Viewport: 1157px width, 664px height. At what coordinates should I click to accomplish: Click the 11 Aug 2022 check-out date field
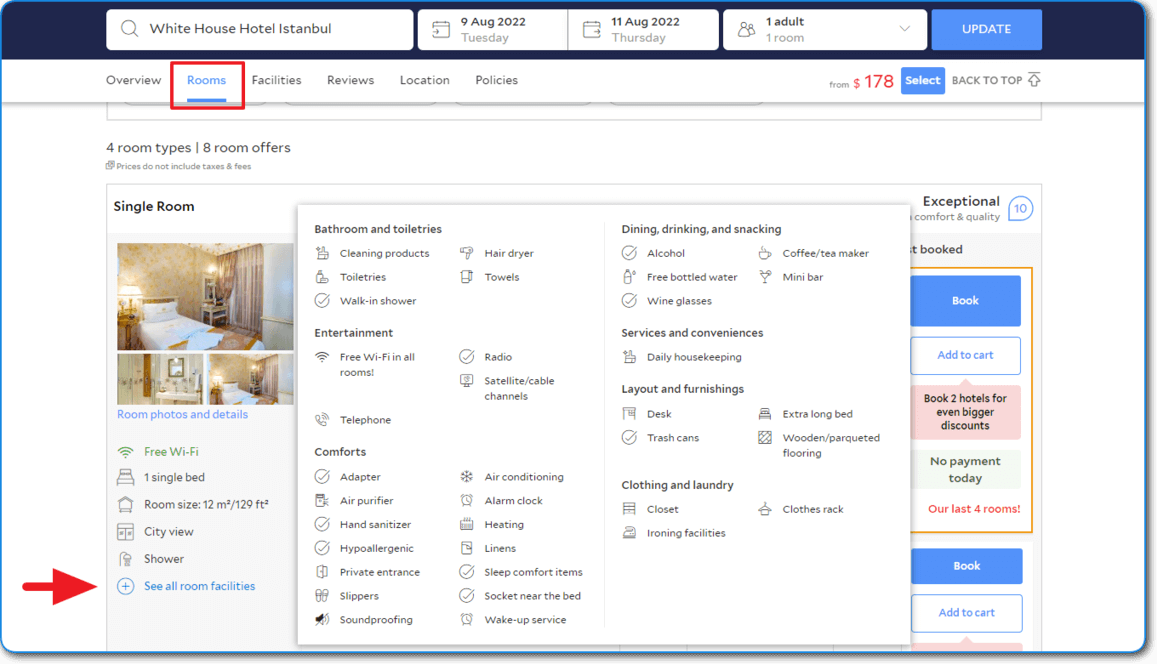click(x=643, y=30)
